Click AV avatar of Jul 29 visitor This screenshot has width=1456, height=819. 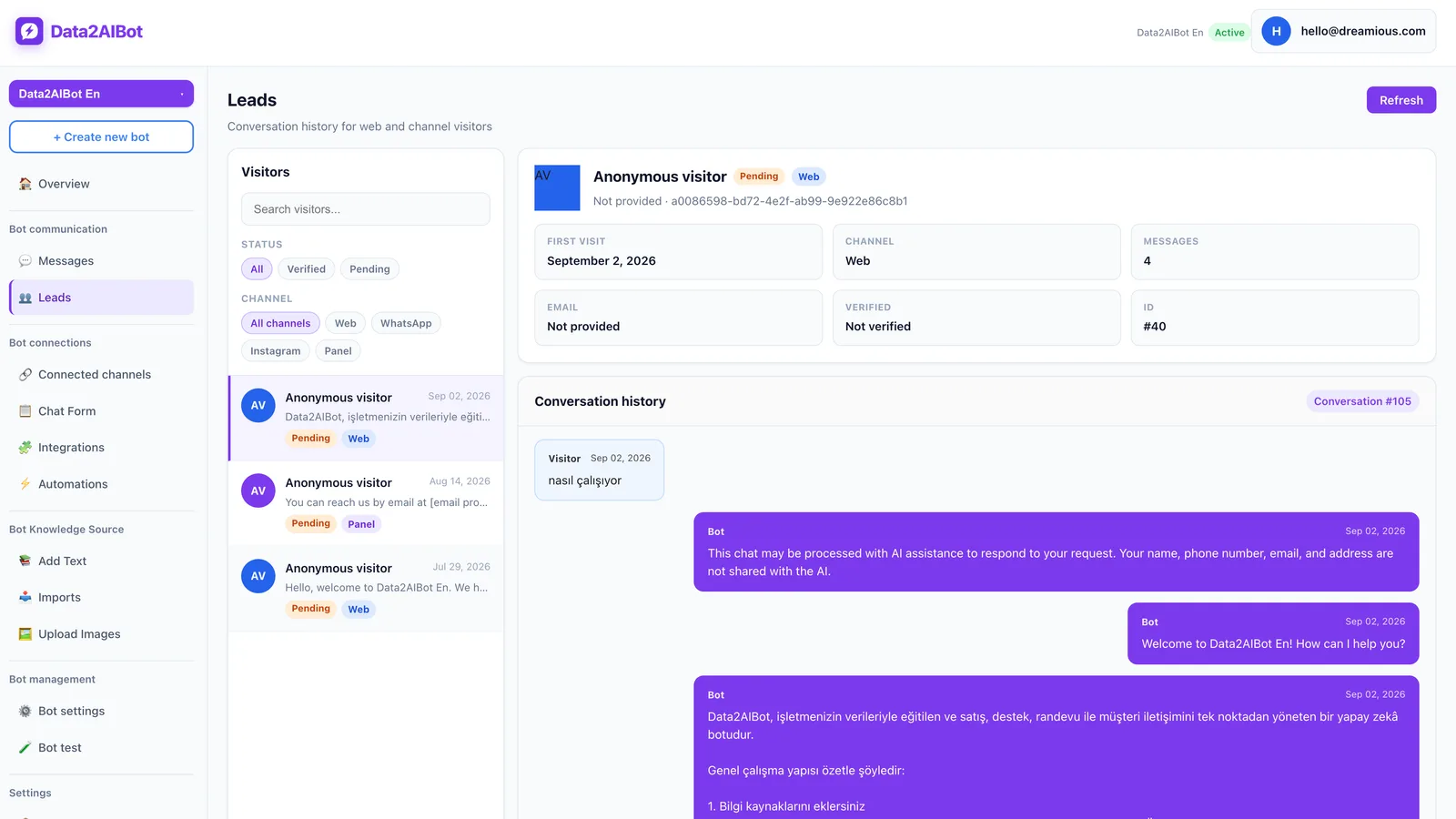pos(258,576)
